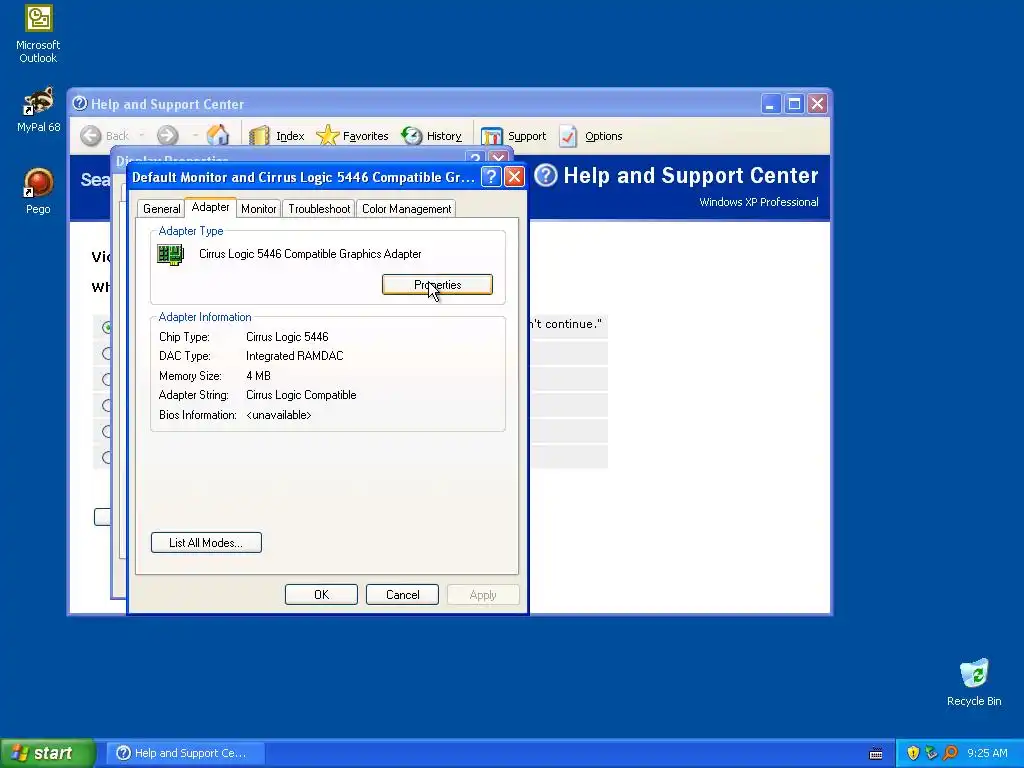
Task: Click the Forward arrow in Help Center toolbar
Action: coord(167,136)
